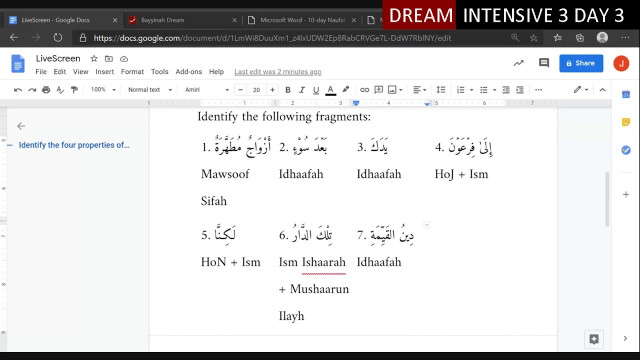This screenshot has width=640, height=360.
Task: Open the comment history icon
Action: click(544, 63)
